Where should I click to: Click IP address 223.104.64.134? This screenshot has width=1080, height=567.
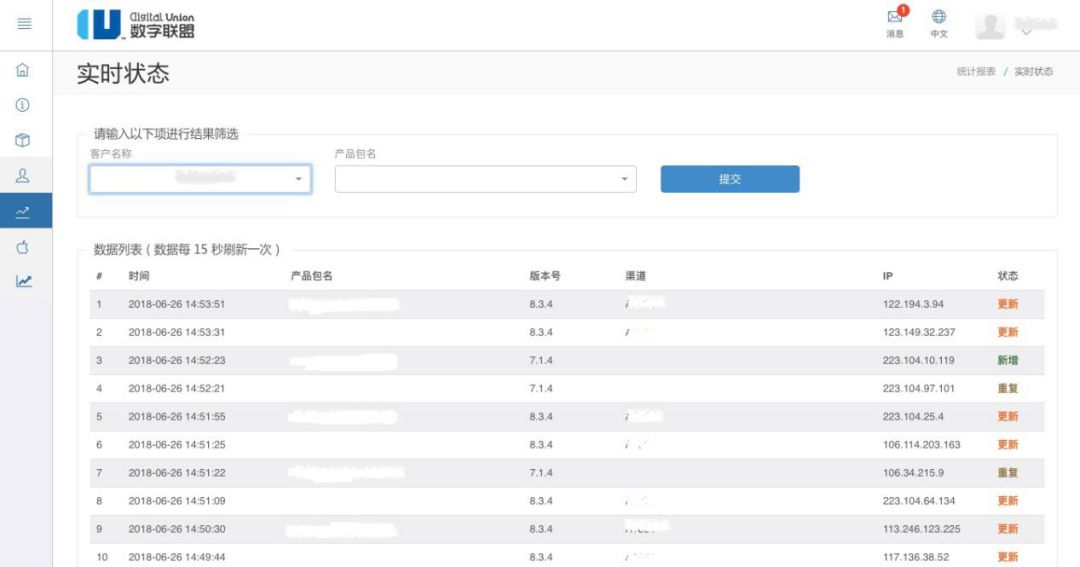pyautogui.click(x=919, y=501)
